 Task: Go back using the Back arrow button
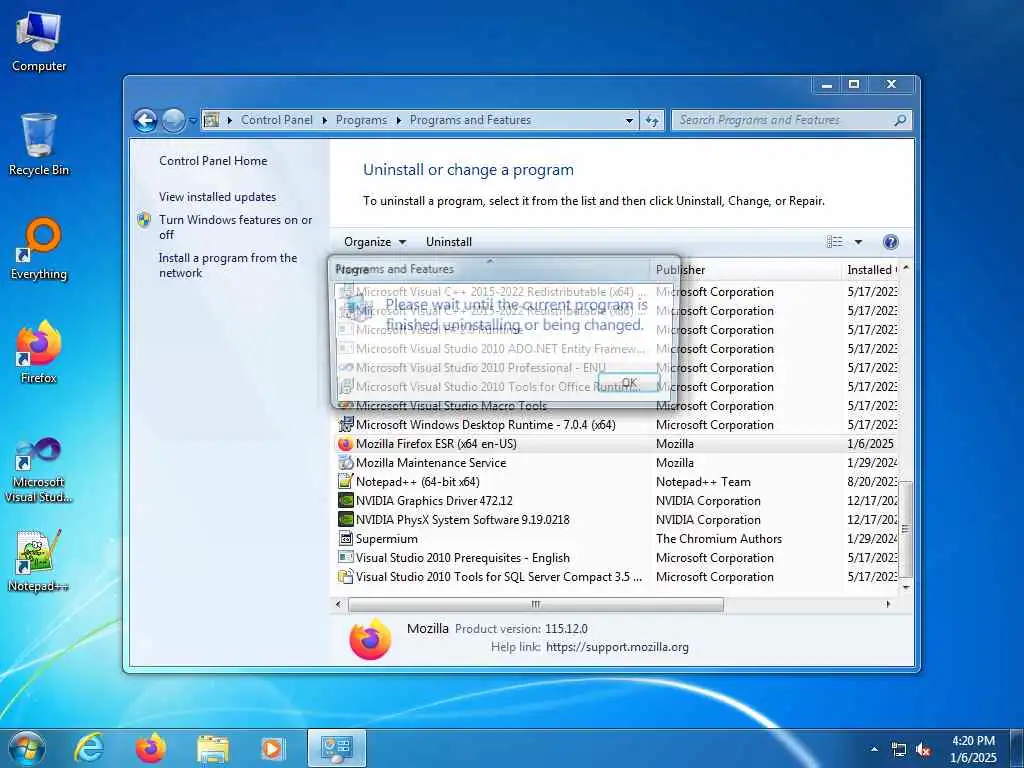145,120
